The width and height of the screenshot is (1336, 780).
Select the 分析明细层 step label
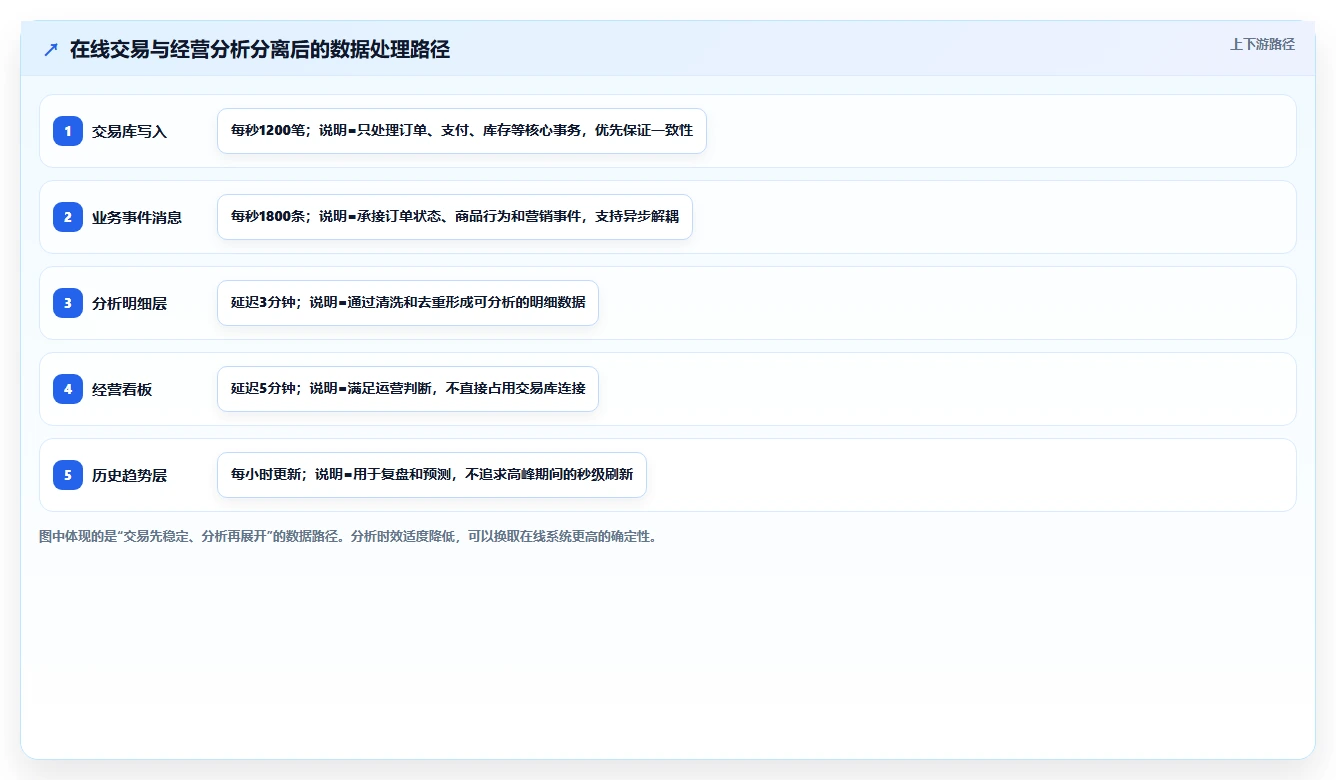(129, 303)
